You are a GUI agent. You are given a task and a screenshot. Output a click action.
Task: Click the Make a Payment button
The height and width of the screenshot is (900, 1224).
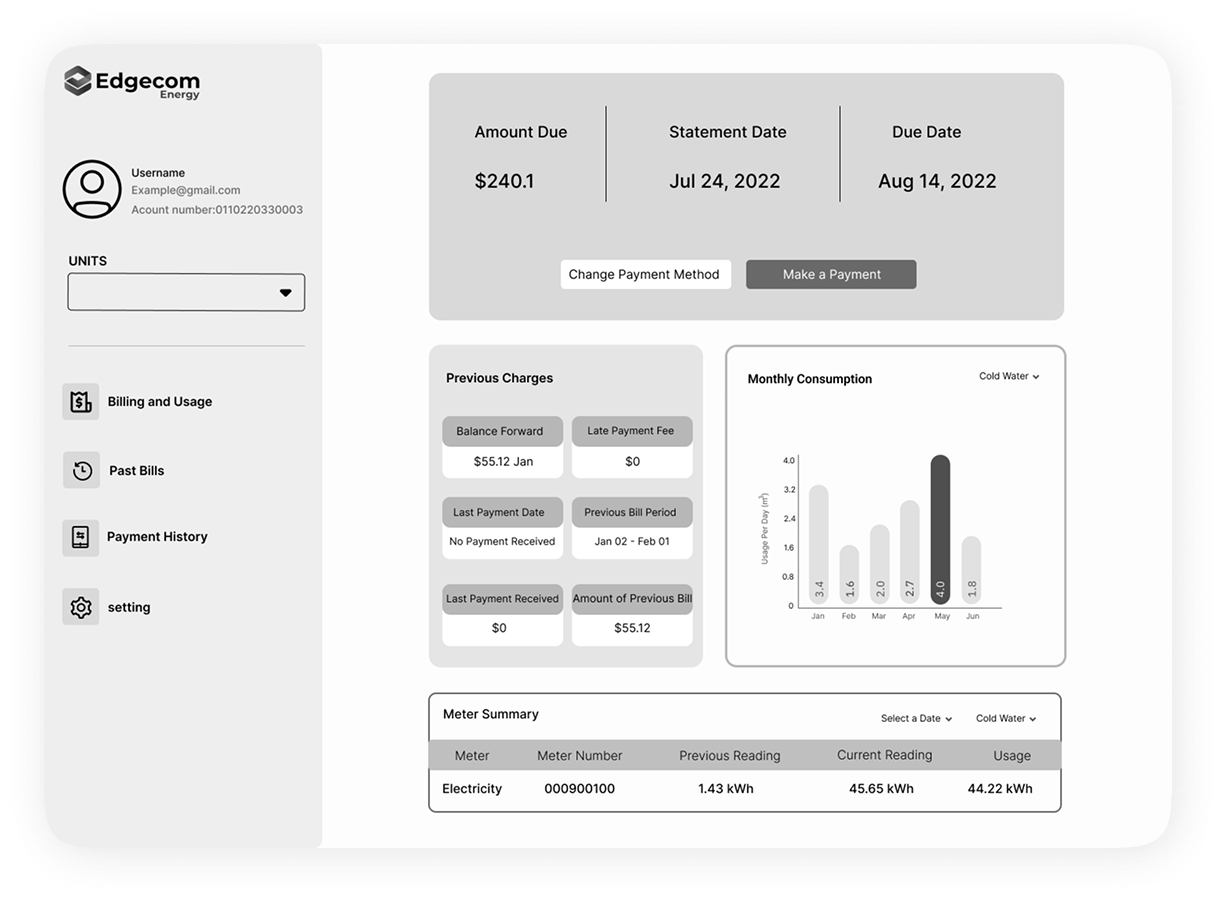831,275
